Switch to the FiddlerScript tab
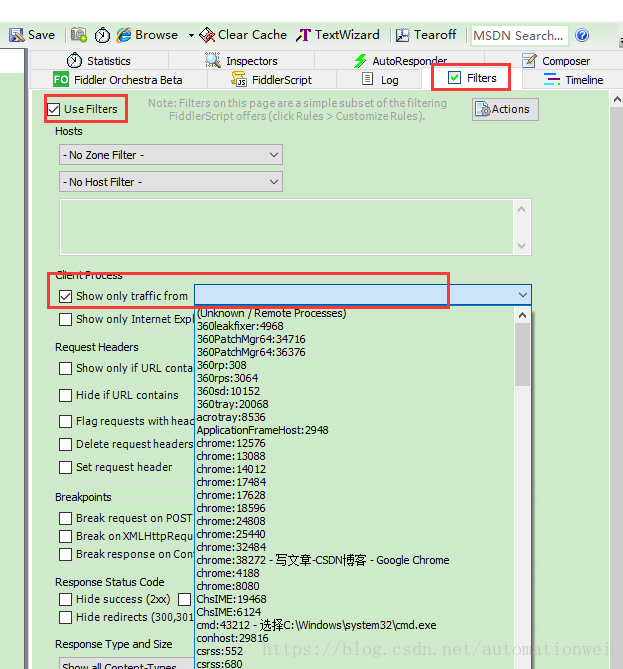Screen dimensions: 623x669 click(x=271, y=80)
